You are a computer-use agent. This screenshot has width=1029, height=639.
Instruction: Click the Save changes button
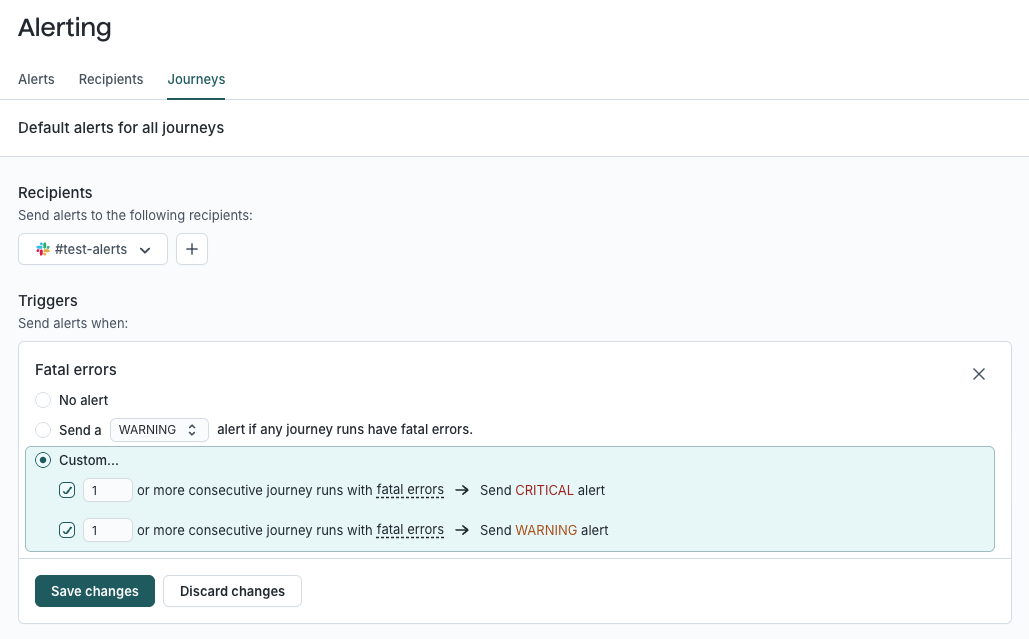pyautogui.click(x=95, y=591)
